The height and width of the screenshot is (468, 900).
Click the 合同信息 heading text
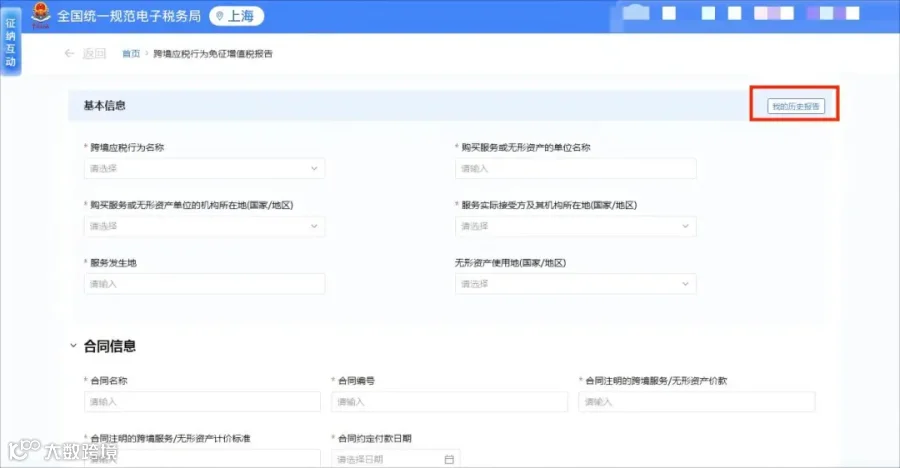(110, 346)
